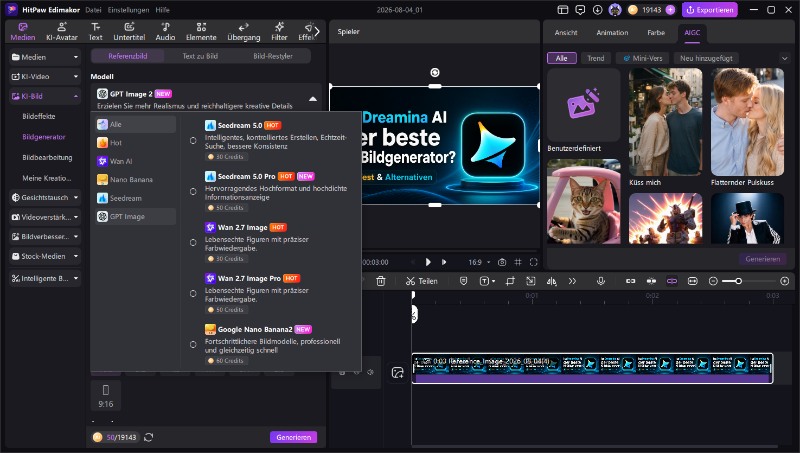The image size is (800, 453).
Task: Click the mirror flip icon in timeline toolbar
Action: tap(552, 281)
